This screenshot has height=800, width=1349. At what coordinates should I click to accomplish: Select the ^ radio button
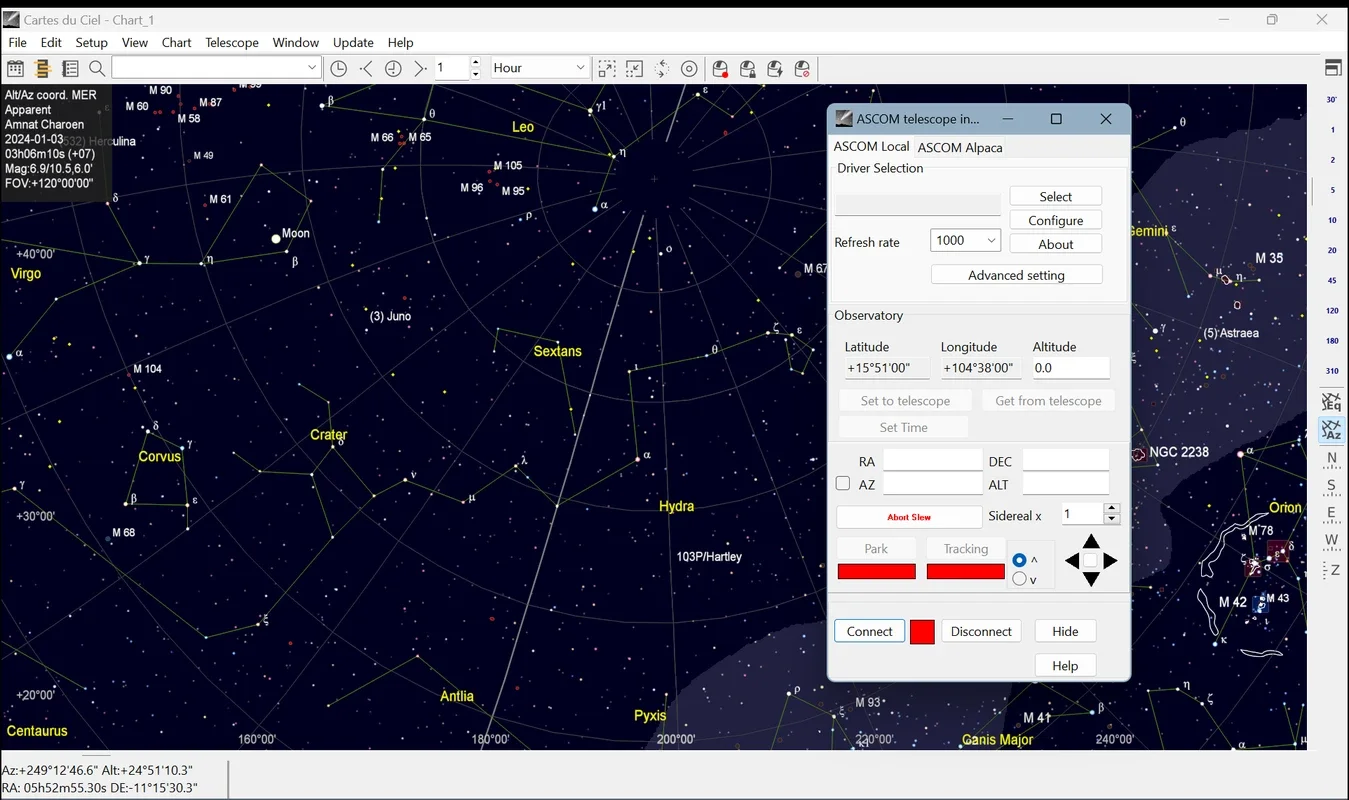(1019, 560)
